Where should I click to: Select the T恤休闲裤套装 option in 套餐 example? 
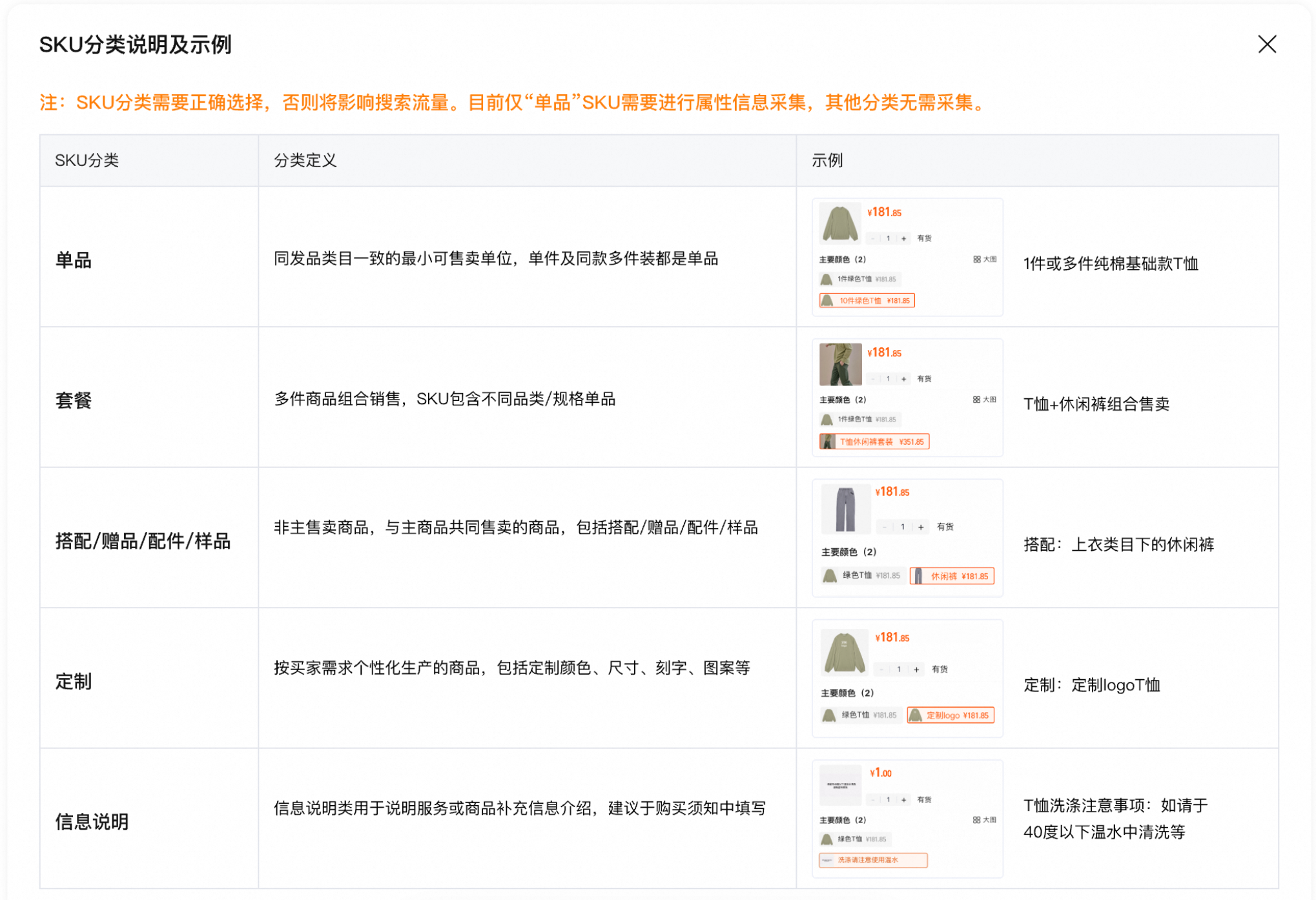pyautogui.click(x=874, y=442)
